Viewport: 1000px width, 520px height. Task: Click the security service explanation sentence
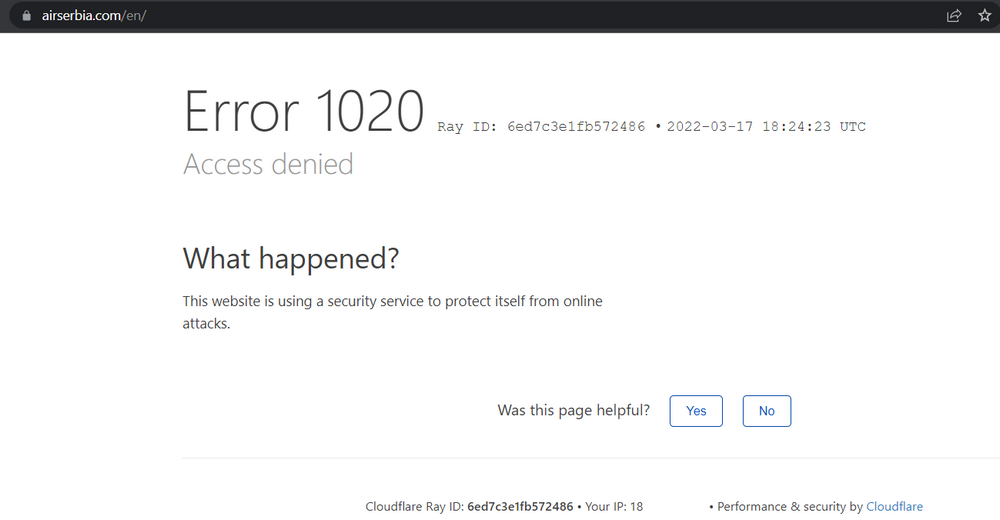pos(392,301)
